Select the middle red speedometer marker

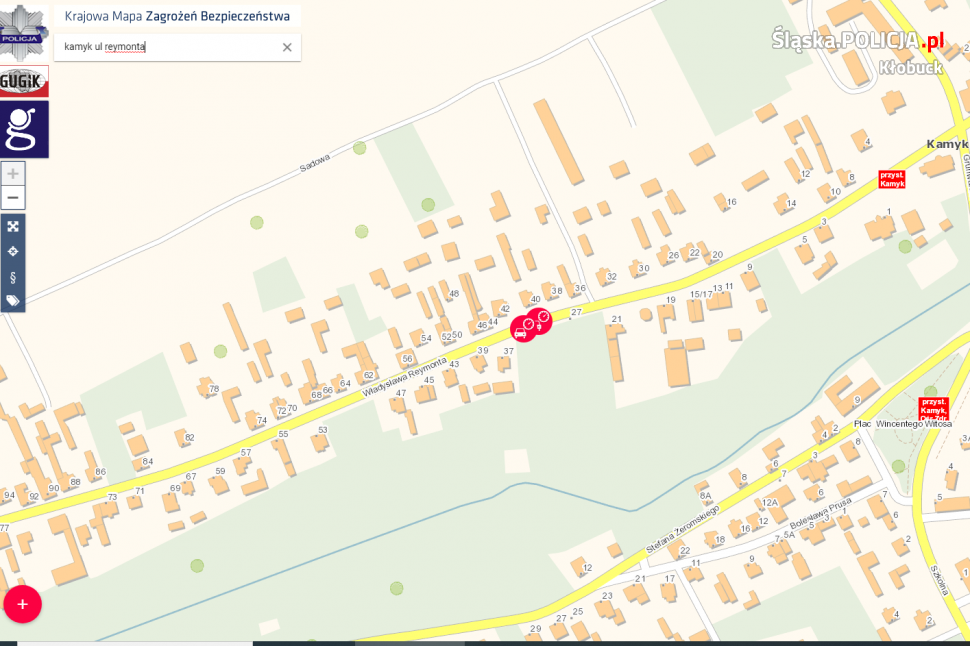click(x=530, y=325)
